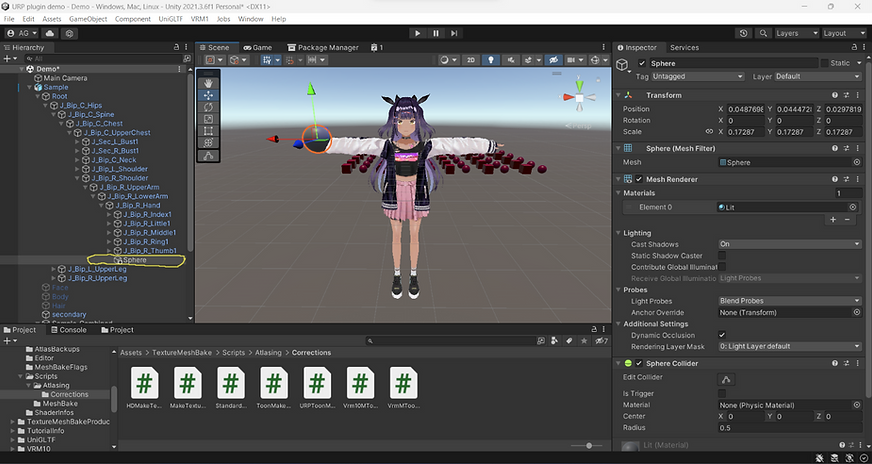Open Unity Version Control icon beside cloud

tap(70, 33)
